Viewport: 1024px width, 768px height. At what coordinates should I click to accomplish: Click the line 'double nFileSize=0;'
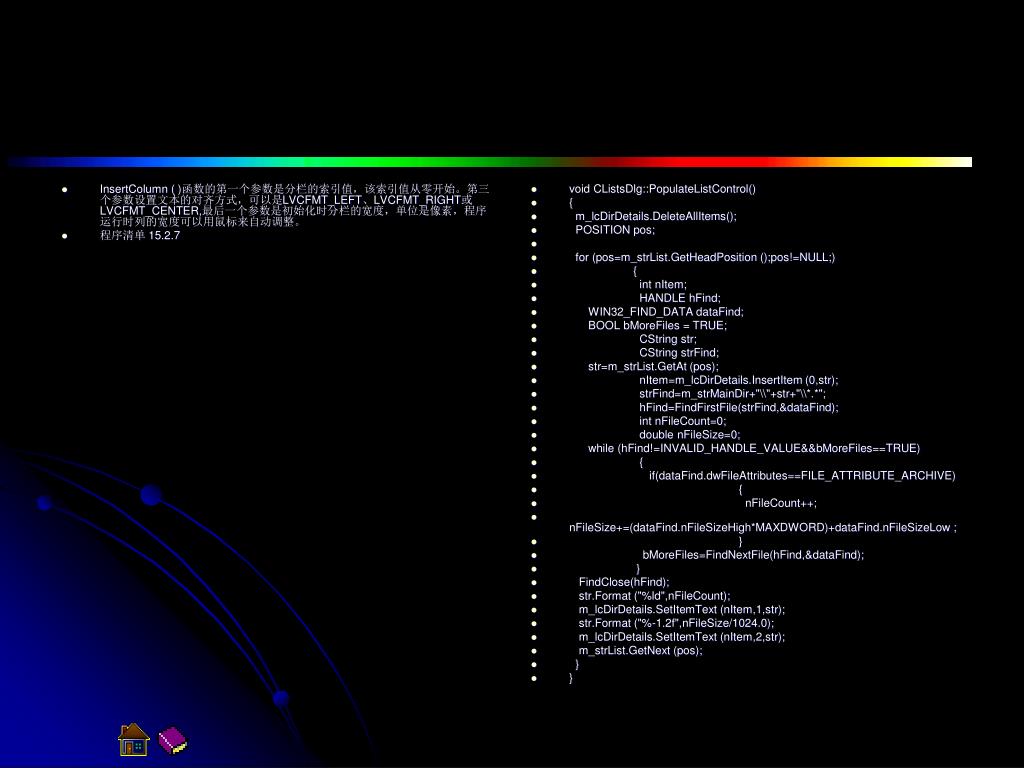[690, 435]
